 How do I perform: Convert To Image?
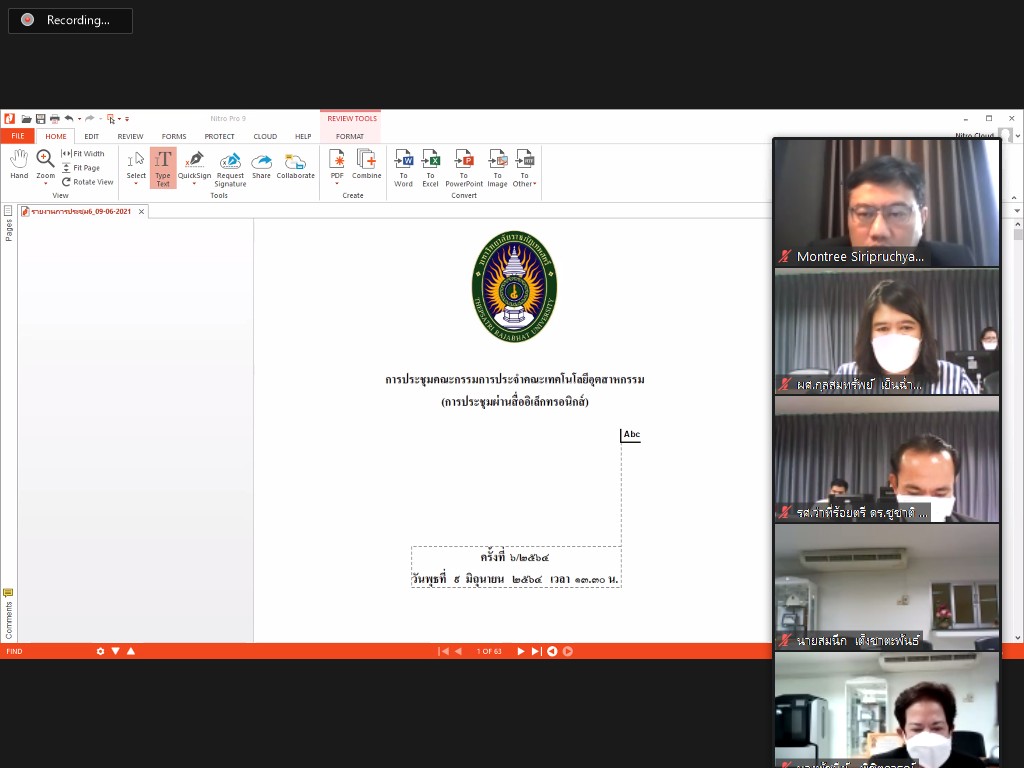(x=497, y=168)
